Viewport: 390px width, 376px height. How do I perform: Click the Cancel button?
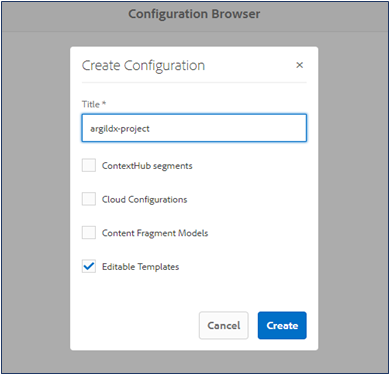pos(224,325)
